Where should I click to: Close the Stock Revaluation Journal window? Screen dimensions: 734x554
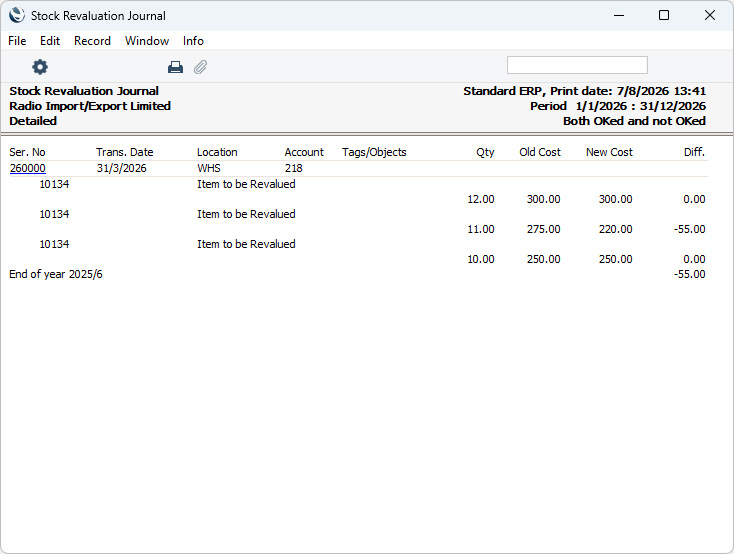[x=710, y=15]
